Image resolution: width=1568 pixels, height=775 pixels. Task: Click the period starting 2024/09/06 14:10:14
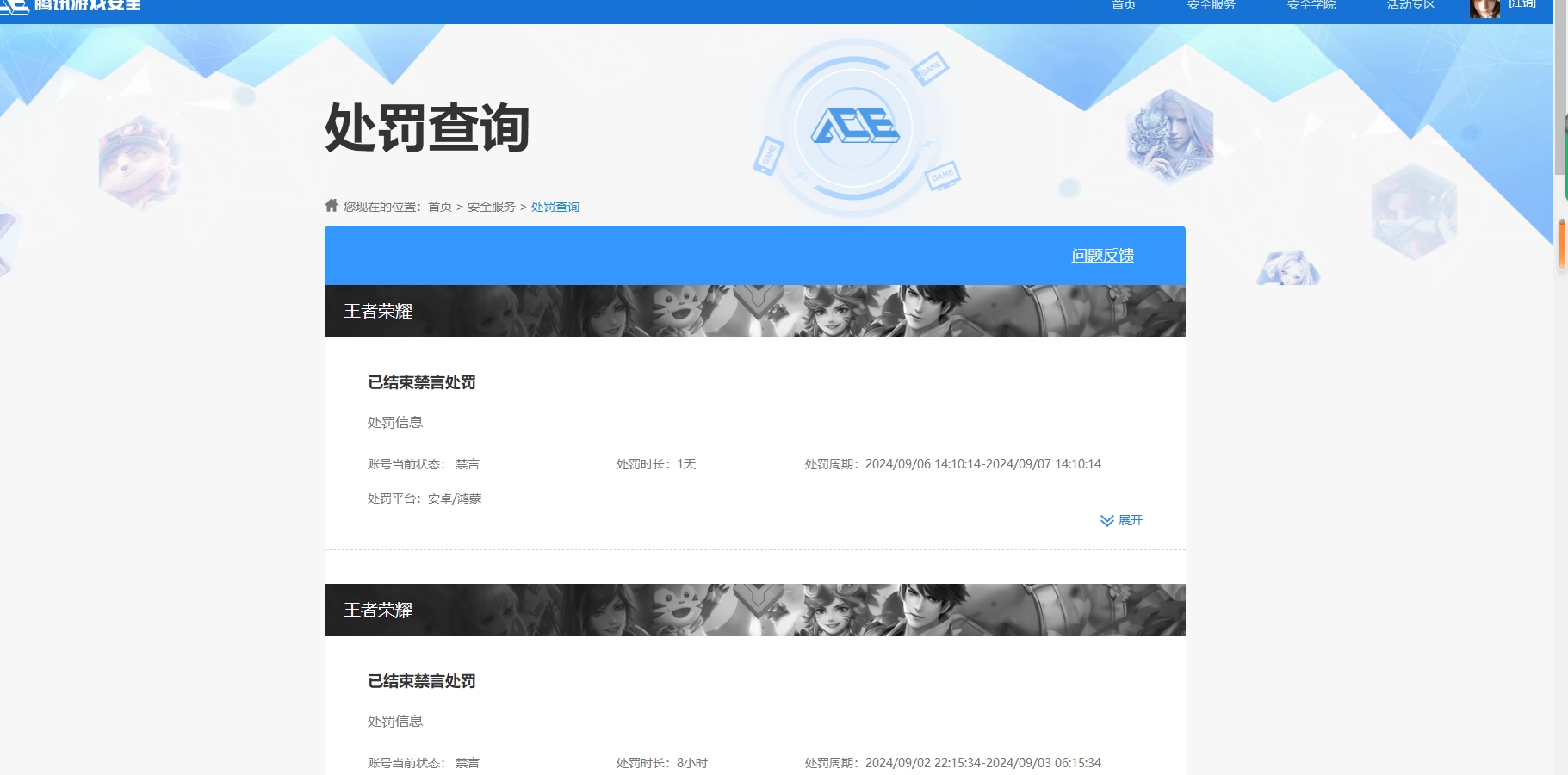pos(953,464)
